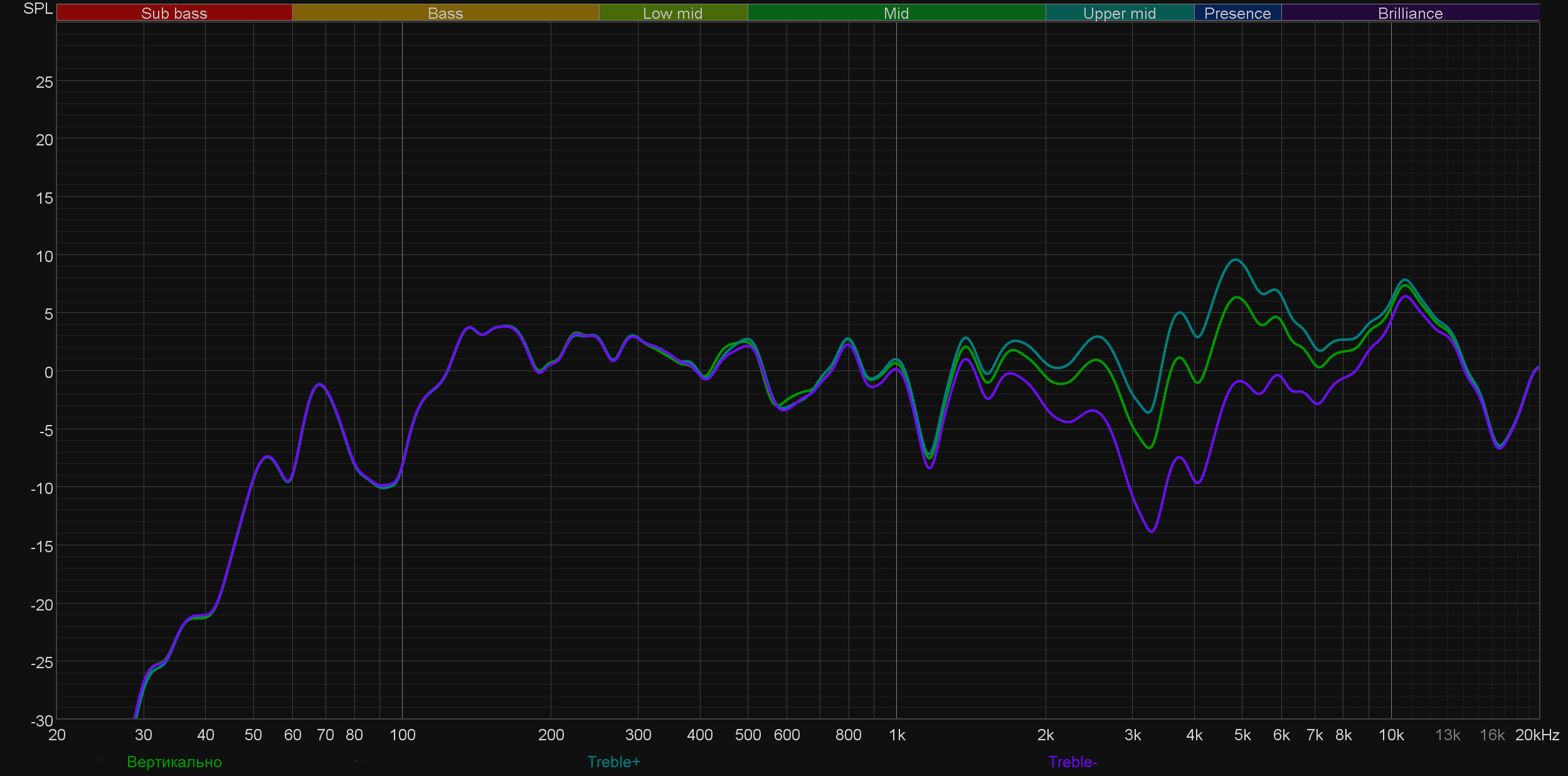Click the Low mid band header

pyautogui.click(x=672, y=13)
